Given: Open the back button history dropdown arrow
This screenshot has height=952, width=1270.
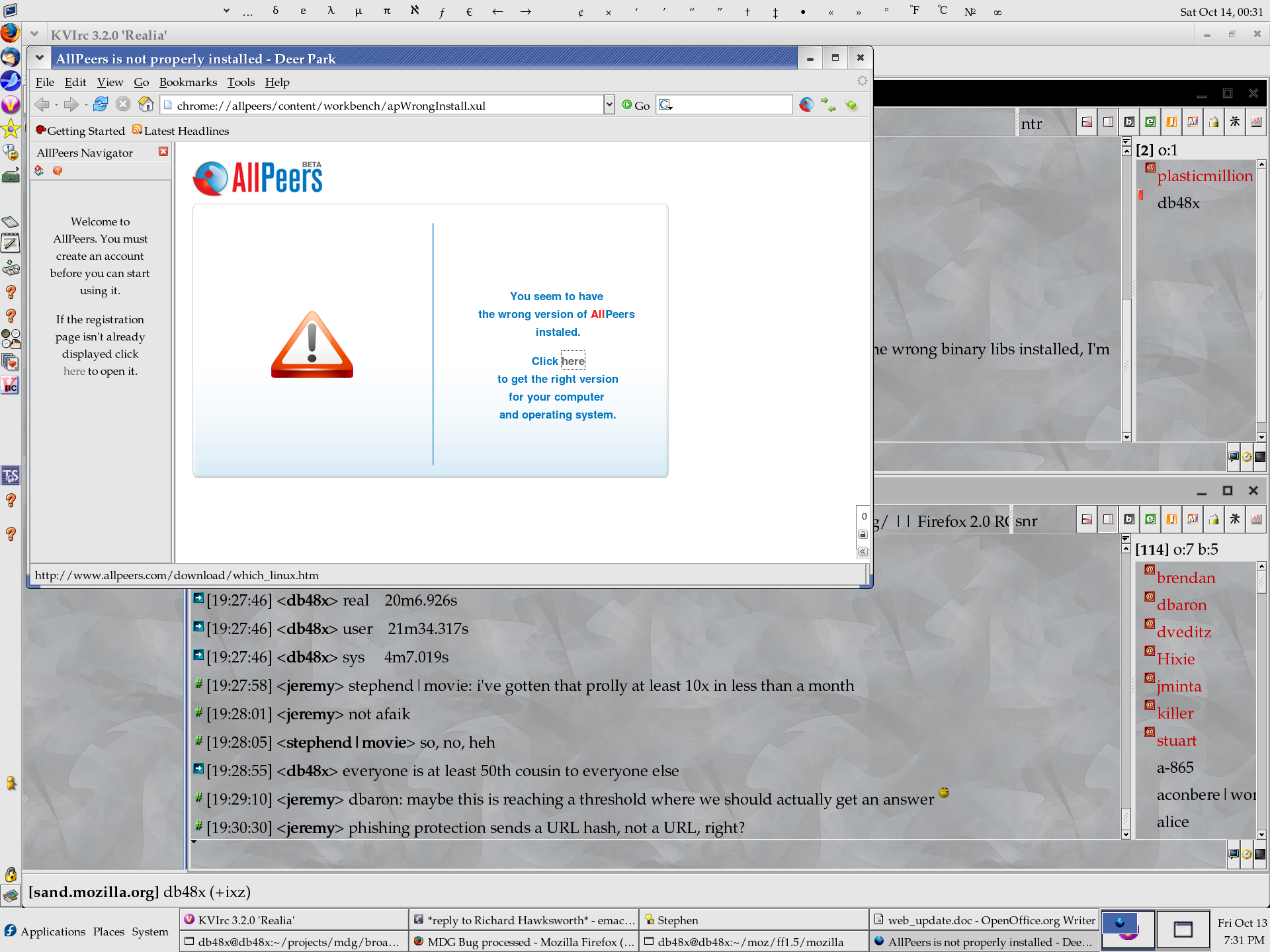Looking at the screenshot, I should point(56,104).
